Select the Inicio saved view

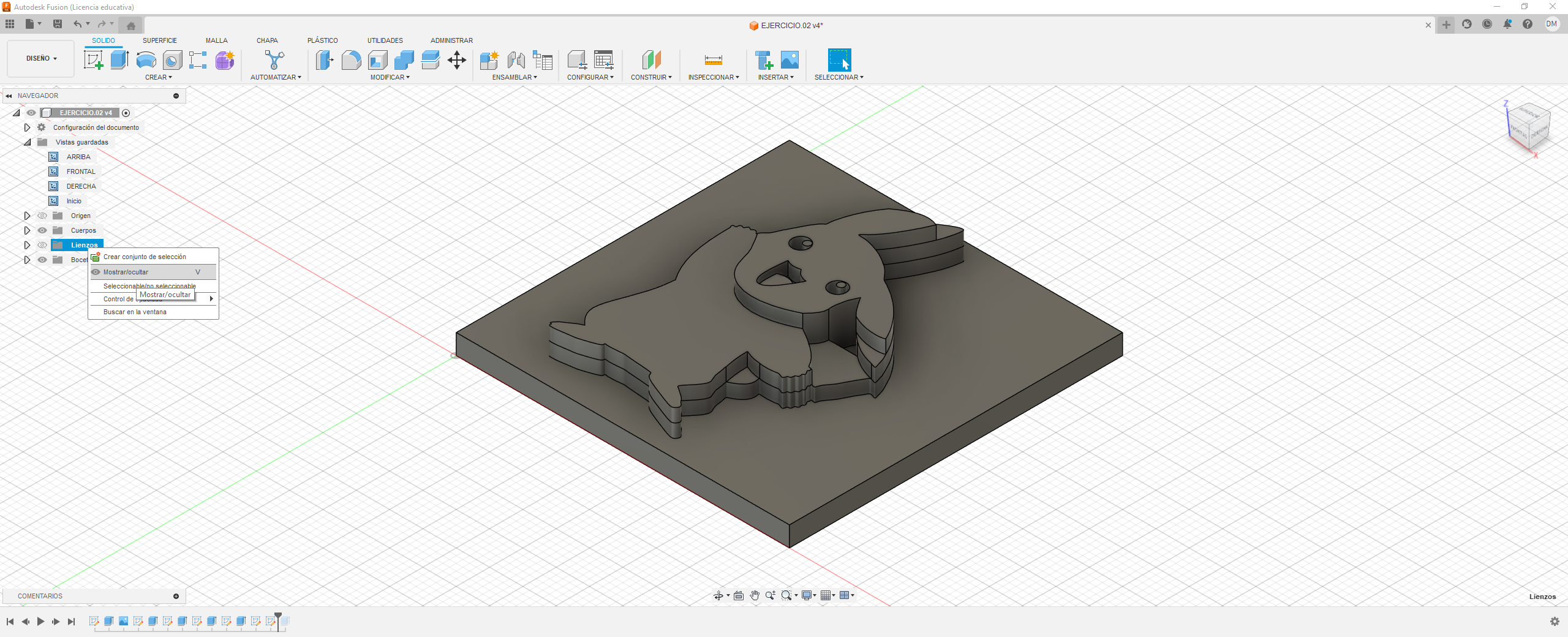click(73, 201)
